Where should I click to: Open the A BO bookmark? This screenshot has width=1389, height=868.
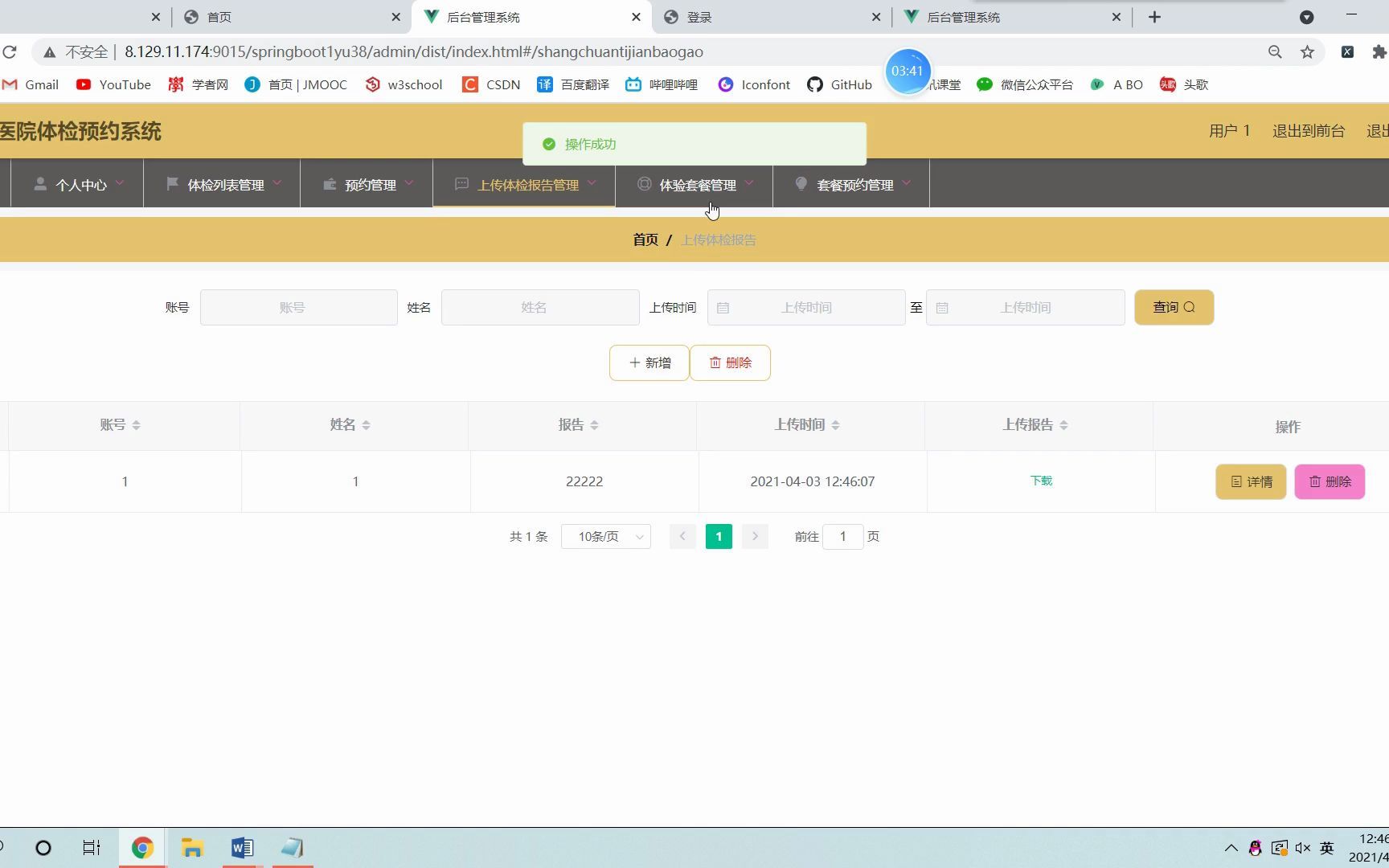coord(1117,84)
